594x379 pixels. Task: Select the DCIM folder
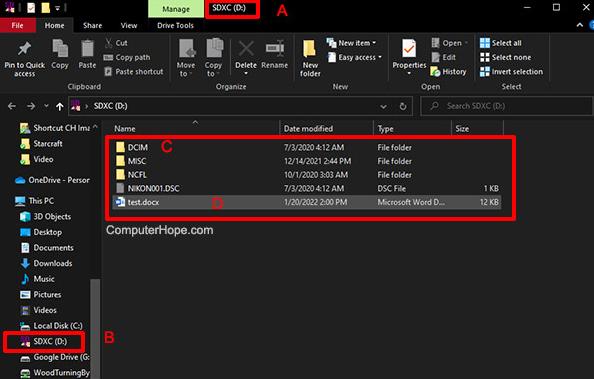pos(306,147)
